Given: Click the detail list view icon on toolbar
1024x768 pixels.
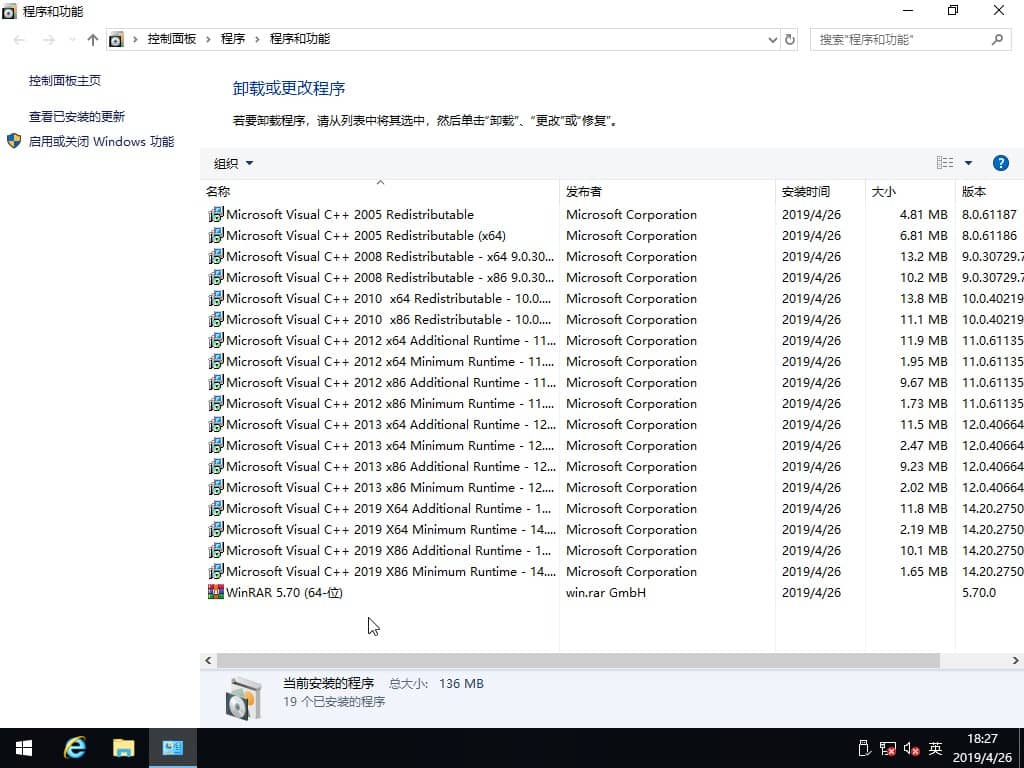Looking at the screenshot, I should pos(944,162).
